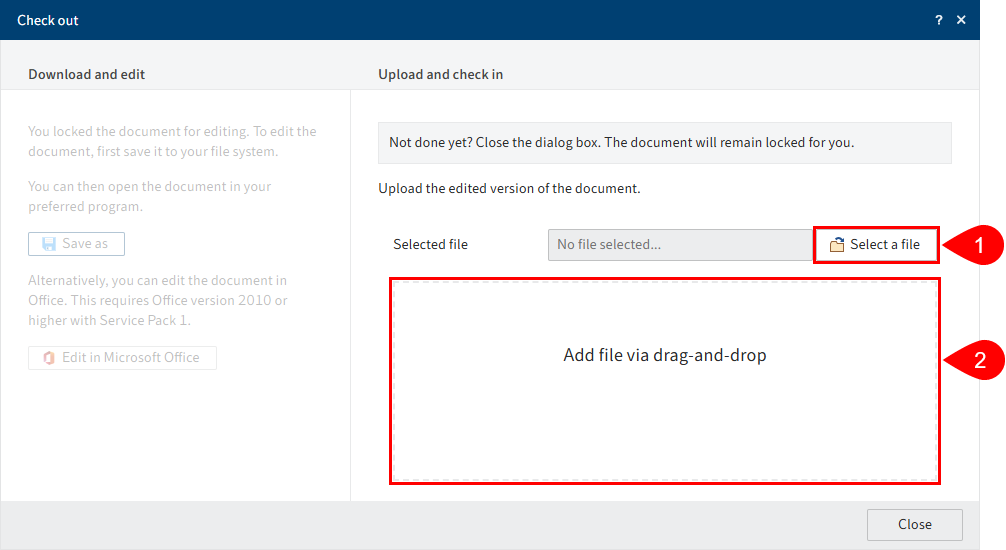This screenshot has width=1006, height=550.
Task: Open help with the question mark icon
Action: (x=939, y=20)
